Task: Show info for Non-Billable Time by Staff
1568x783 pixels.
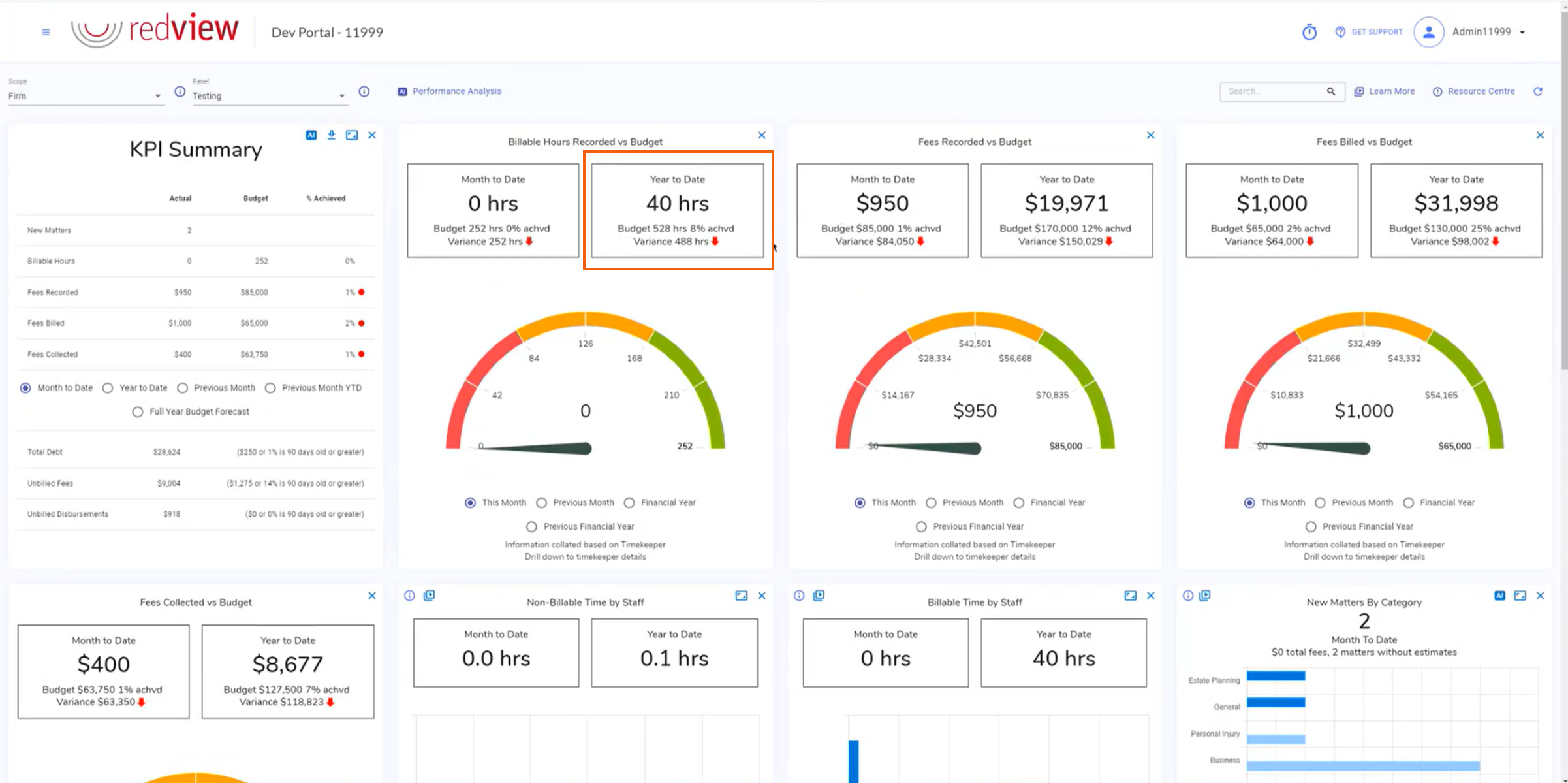Action: pos(409,596)
